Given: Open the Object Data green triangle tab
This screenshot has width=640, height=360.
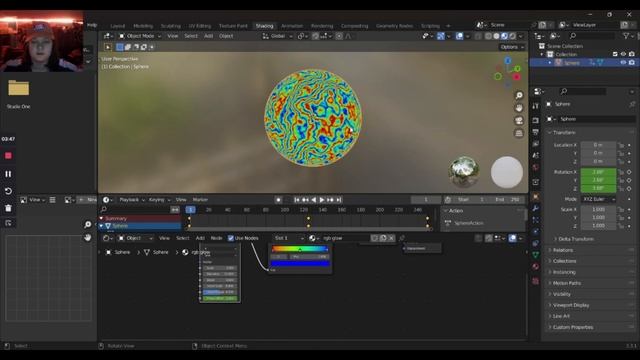Looking at the screenshot, I should [536, 255].
